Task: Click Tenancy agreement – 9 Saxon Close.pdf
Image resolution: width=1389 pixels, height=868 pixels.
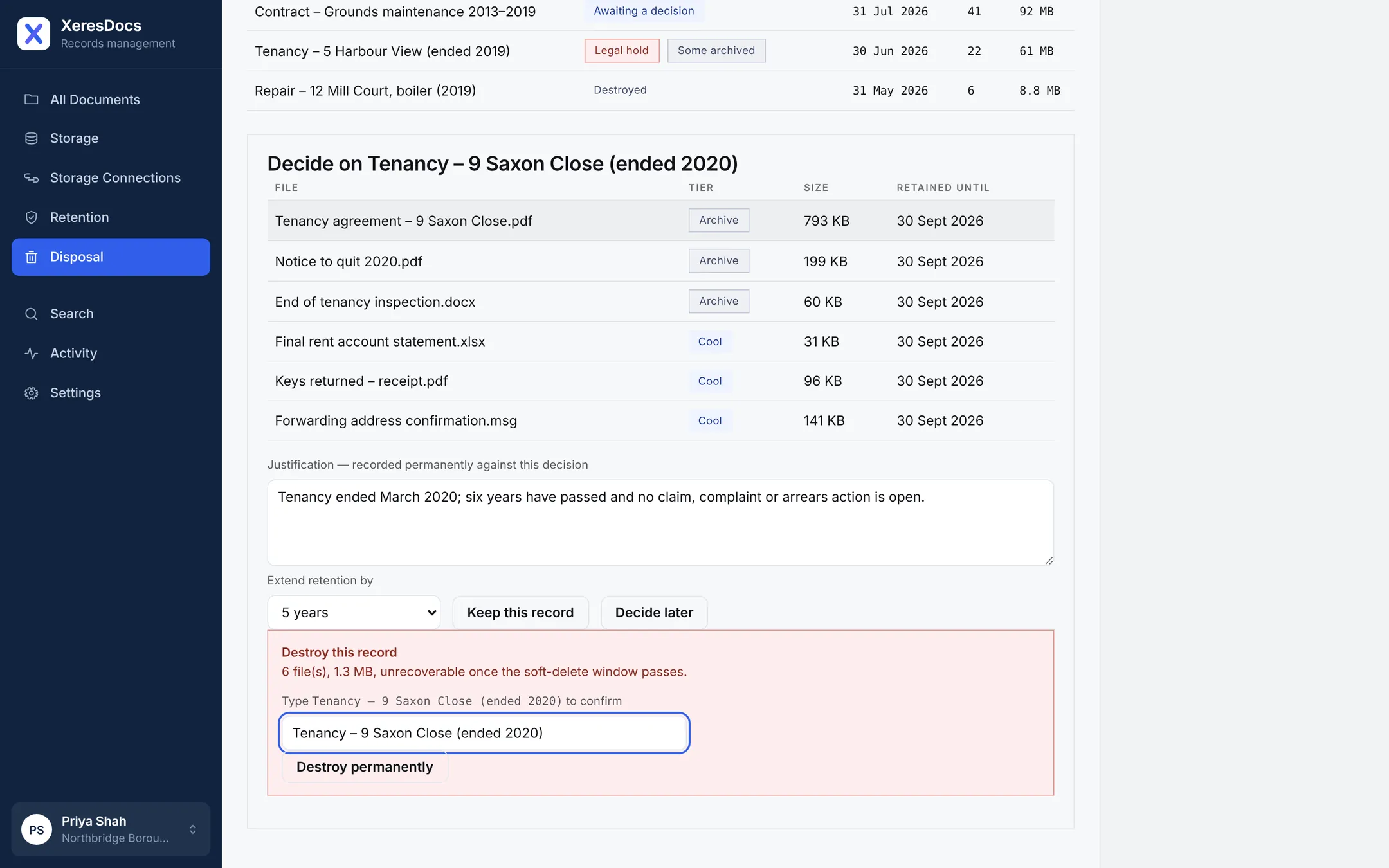Action: pyautogui.click(x=403, y=221)
